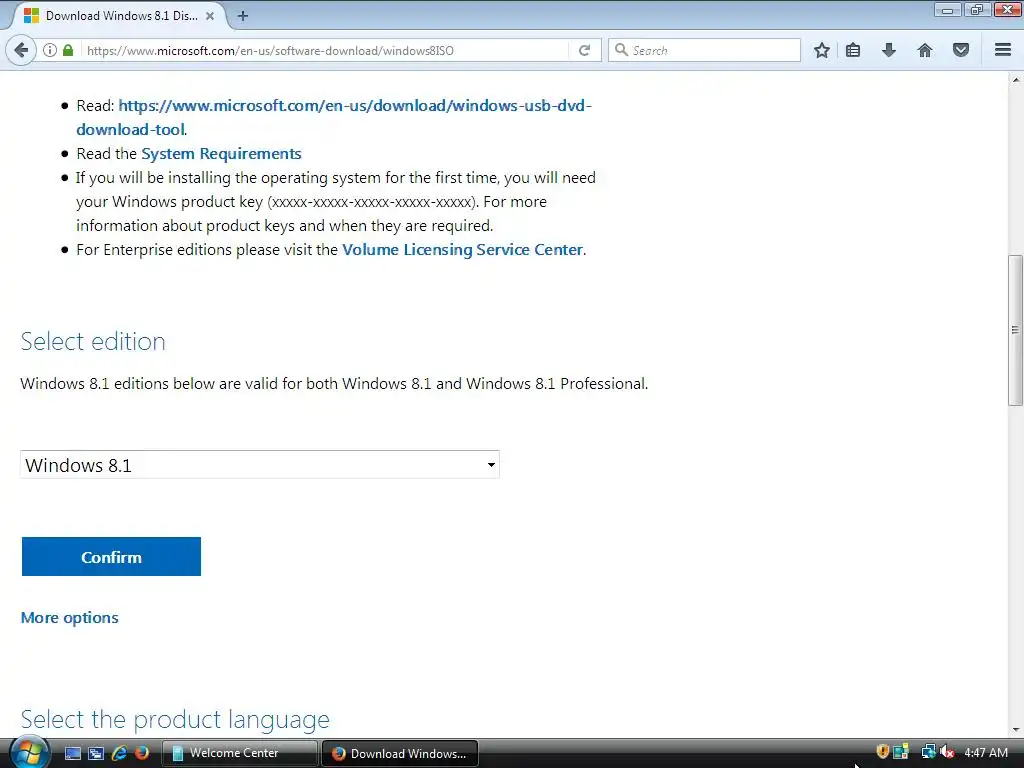Open the Firefox hamburger menu
1024x768 pixels.
(x=1003, y=50)
